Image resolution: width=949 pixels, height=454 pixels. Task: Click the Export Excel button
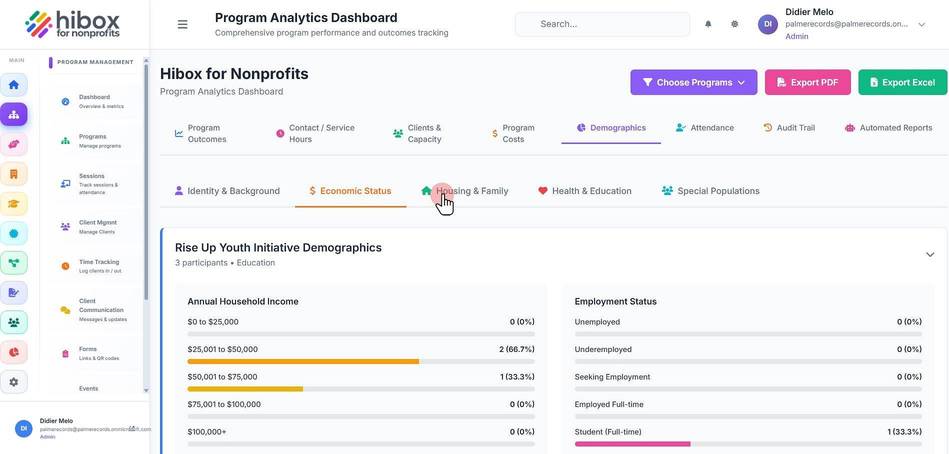(x=902, y=82)
